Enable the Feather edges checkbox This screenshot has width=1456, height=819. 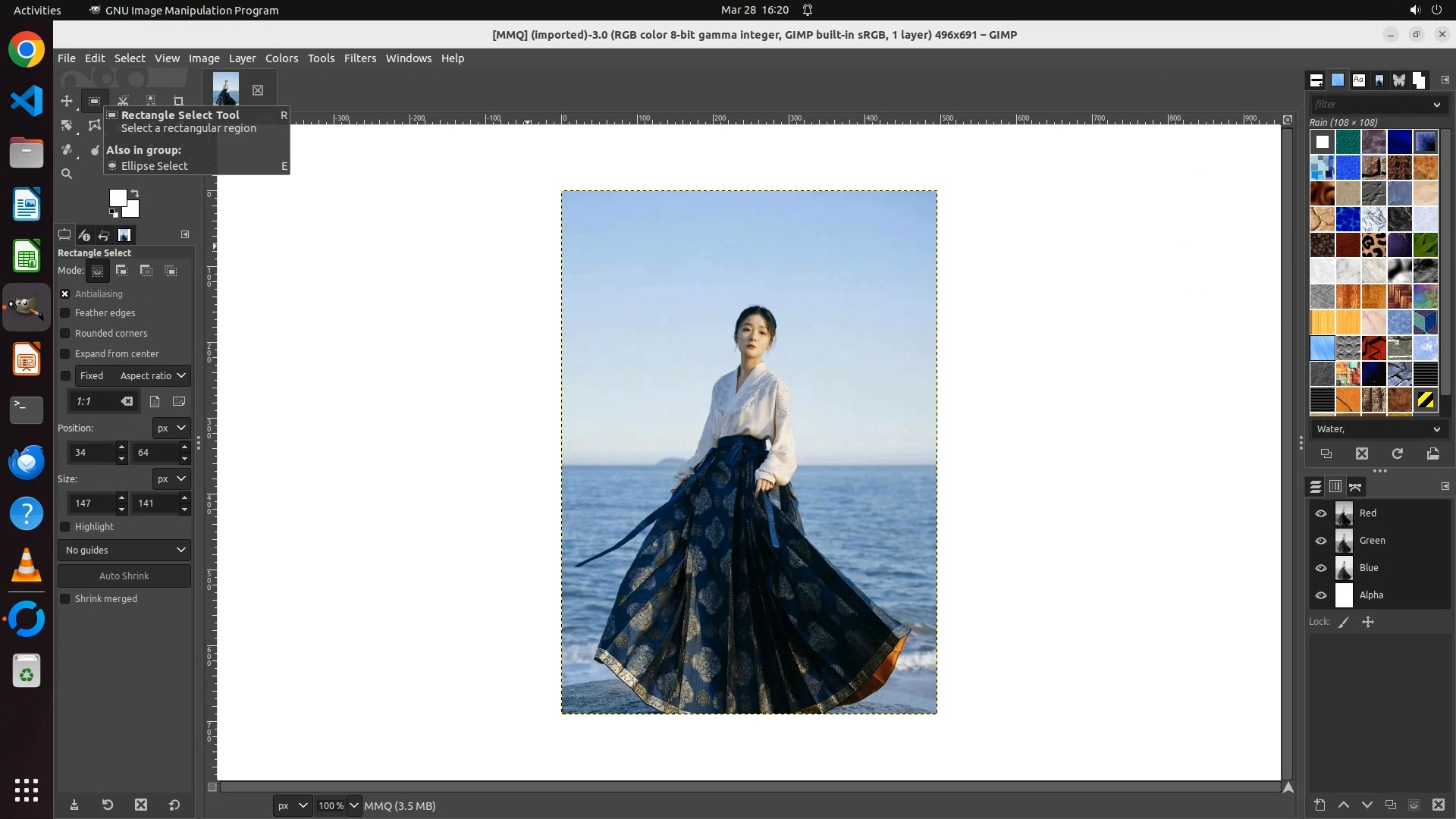pyautogui.click(x=65, y=313)
